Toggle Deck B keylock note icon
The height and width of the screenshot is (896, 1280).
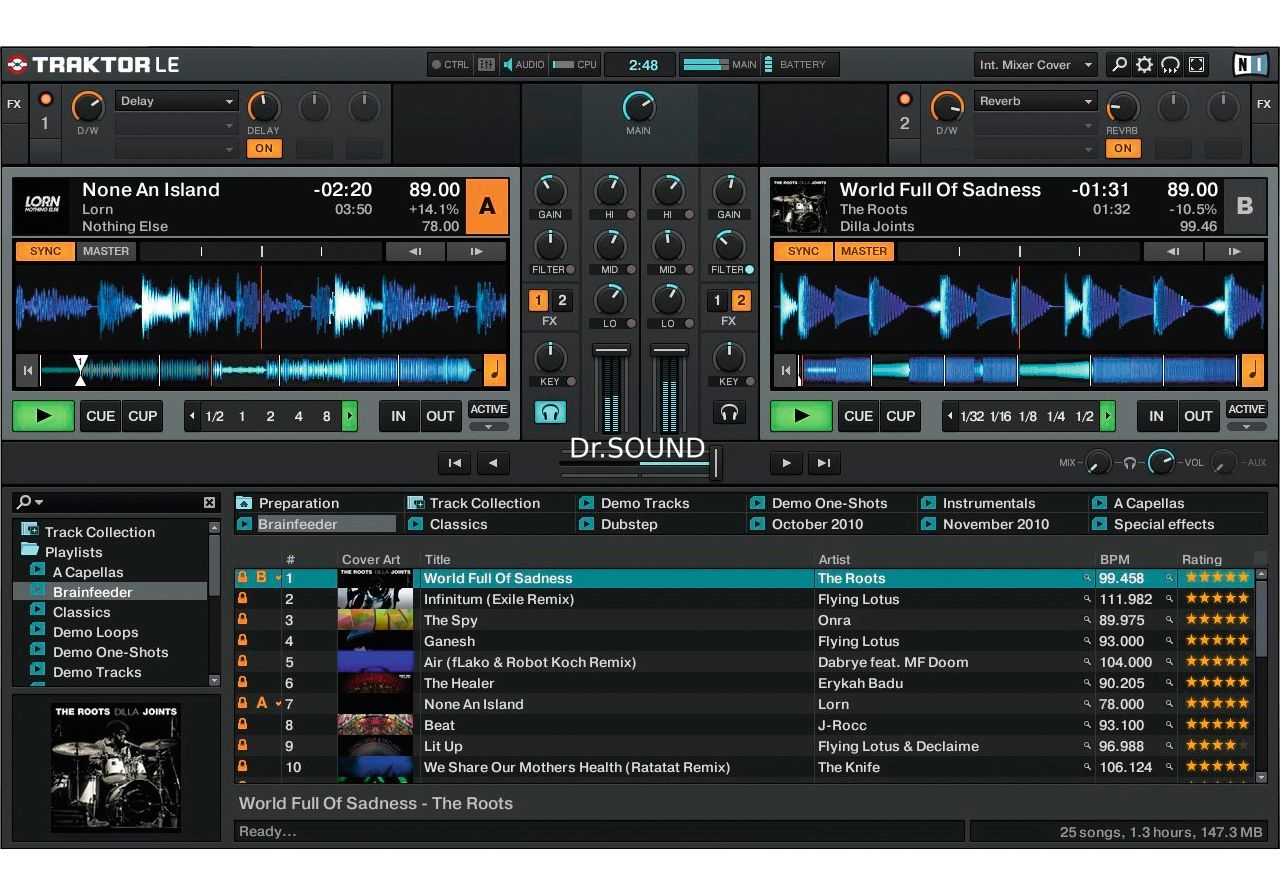click(1253, 370)
